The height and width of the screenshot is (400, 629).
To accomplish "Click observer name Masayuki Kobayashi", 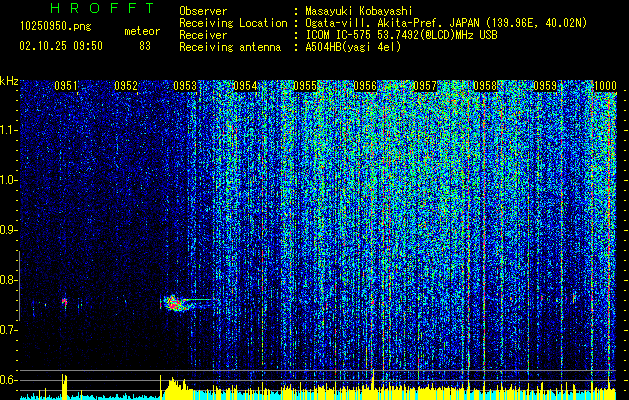I will (359, 11).
